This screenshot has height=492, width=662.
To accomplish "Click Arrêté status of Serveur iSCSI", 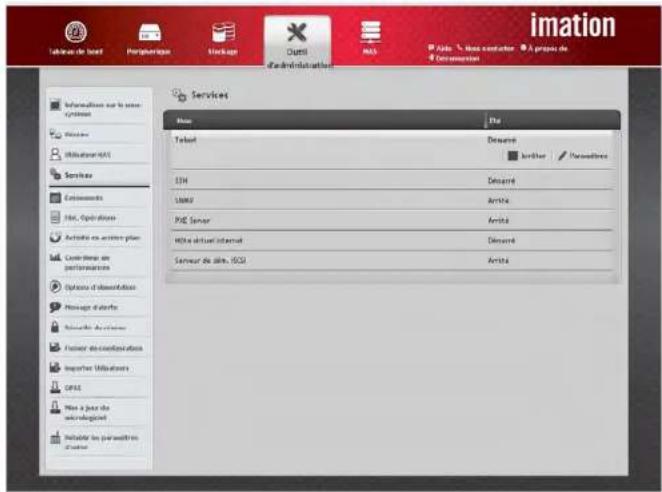I will pos(498,261).
